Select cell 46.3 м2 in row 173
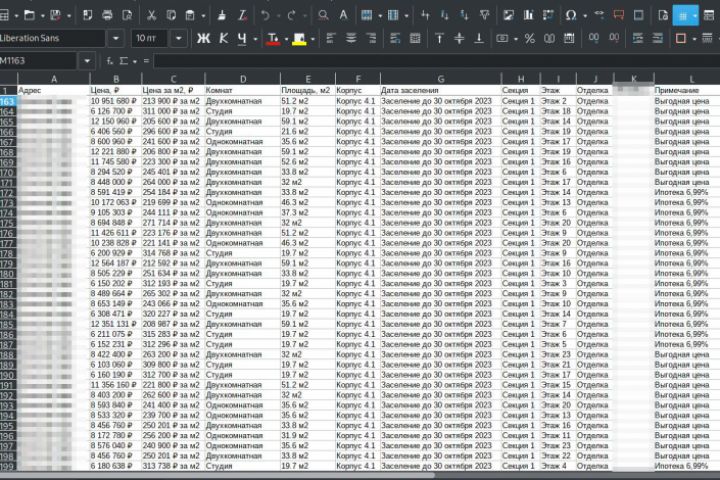The height and width of the screenshot is (480, 720). (308, 203)
